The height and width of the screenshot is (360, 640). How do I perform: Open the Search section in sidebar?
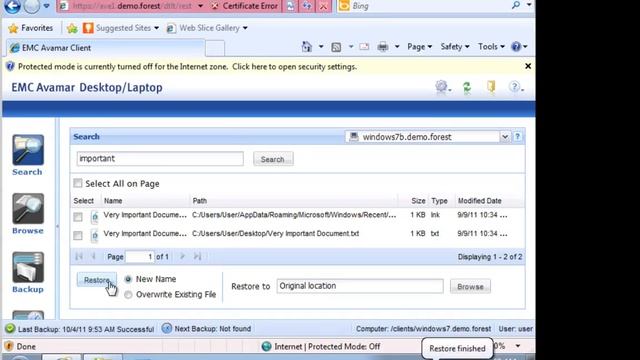pos(27,156)
